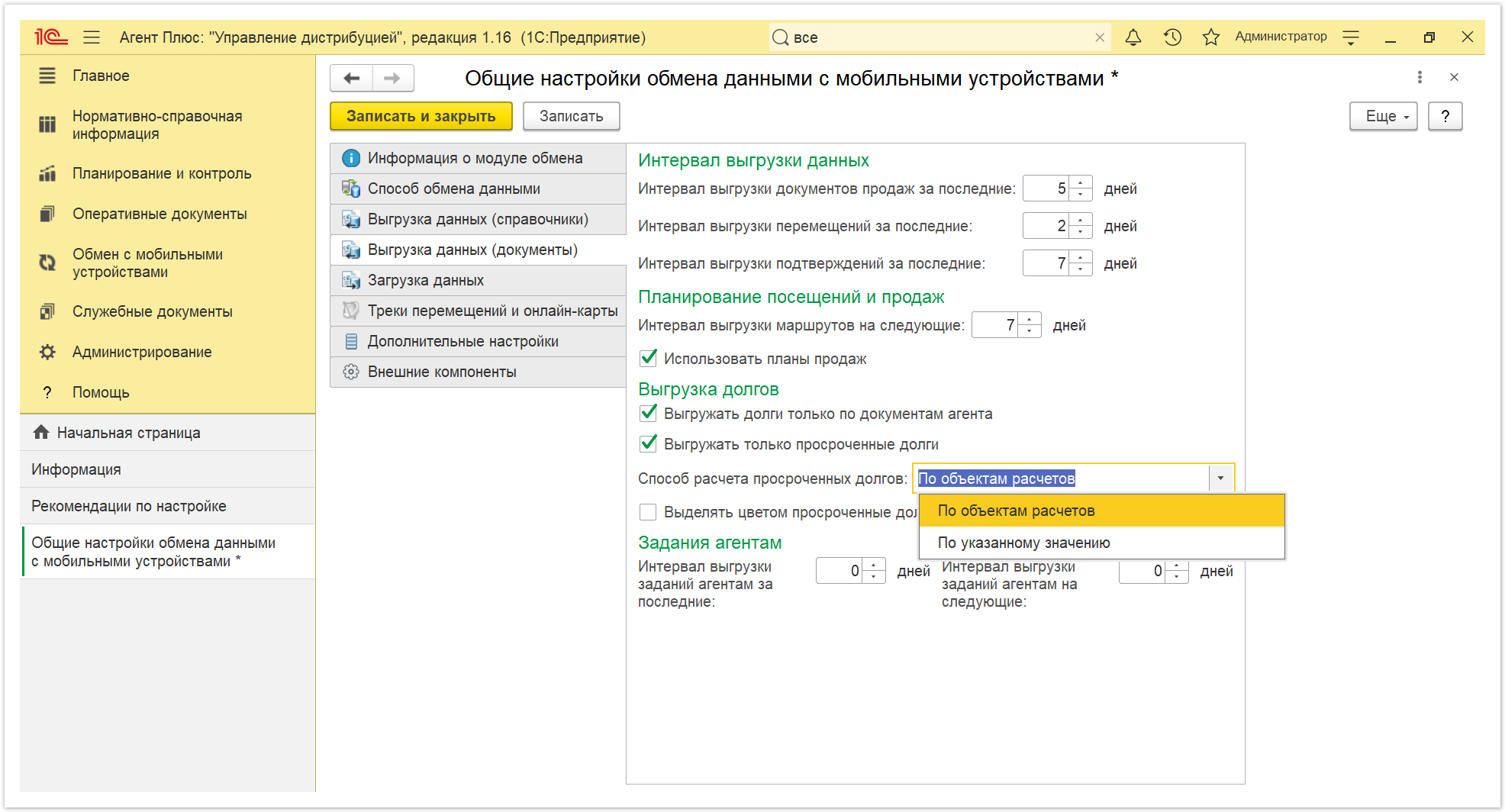Click Способ расчета combo box field

coord(1062,478)
